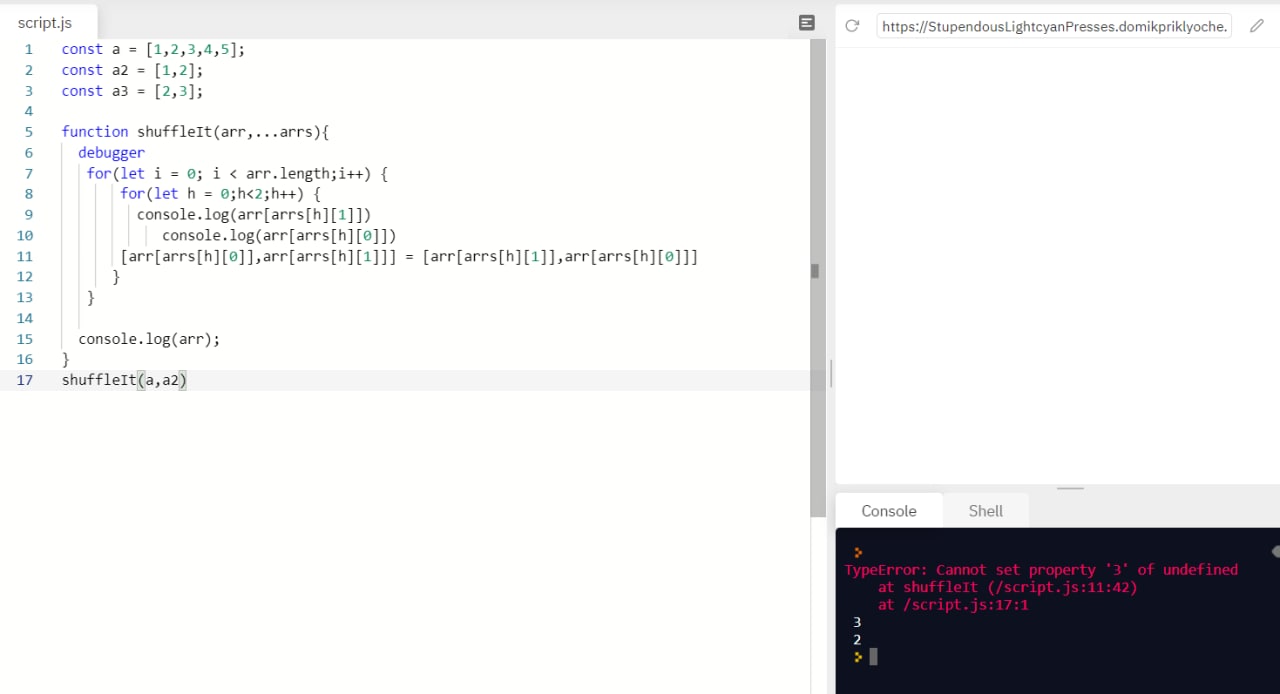This screenshot has width=1280, height=694.
Task: Click the horizontal drag handle above the console
Action: coord(1070,488)
